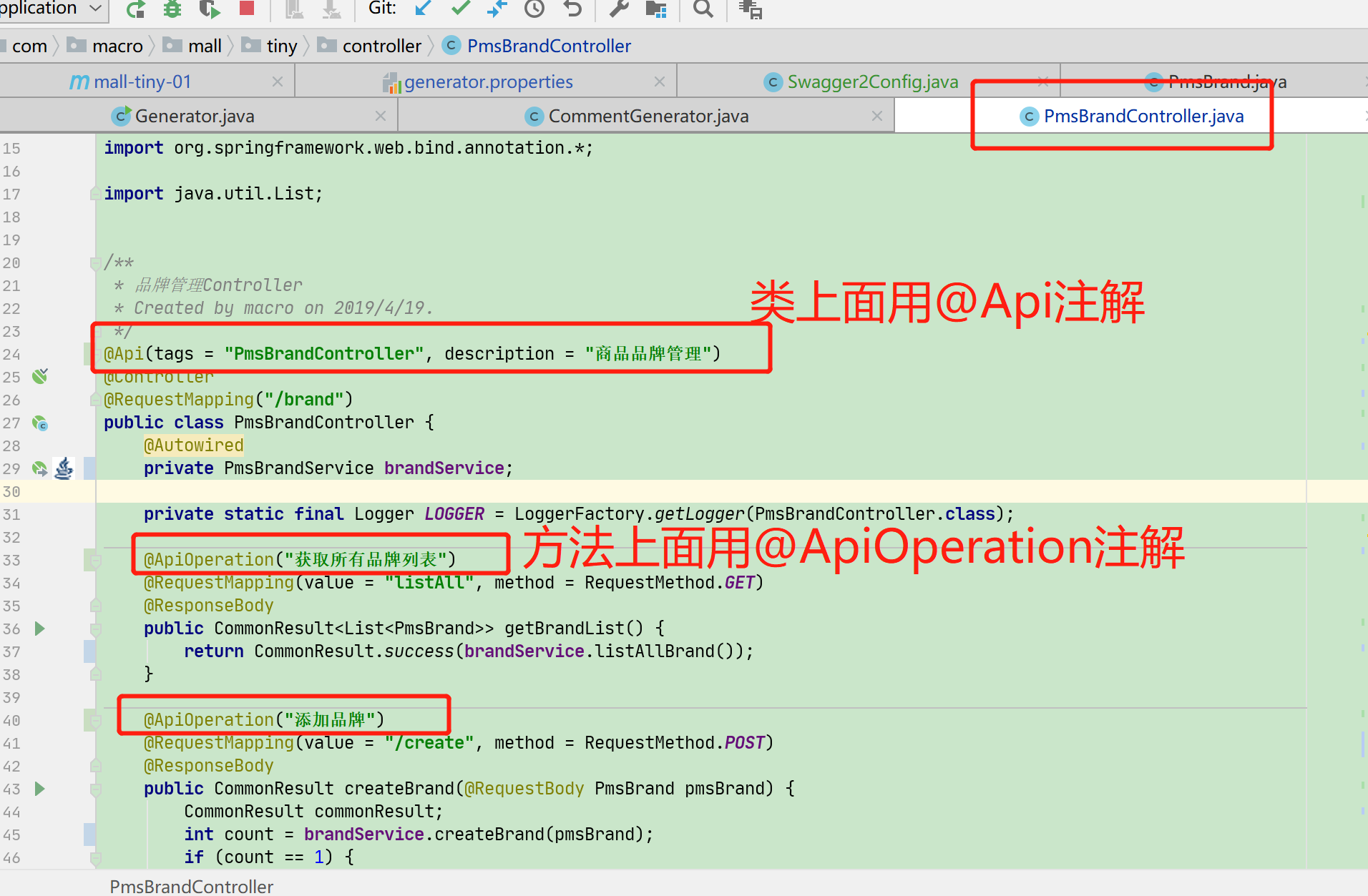Image resolution: width=1368 pixels, height=896 pixels.
Task: Switch to the Swagger2Config.java tab
Action: click(x=871, y=82)
